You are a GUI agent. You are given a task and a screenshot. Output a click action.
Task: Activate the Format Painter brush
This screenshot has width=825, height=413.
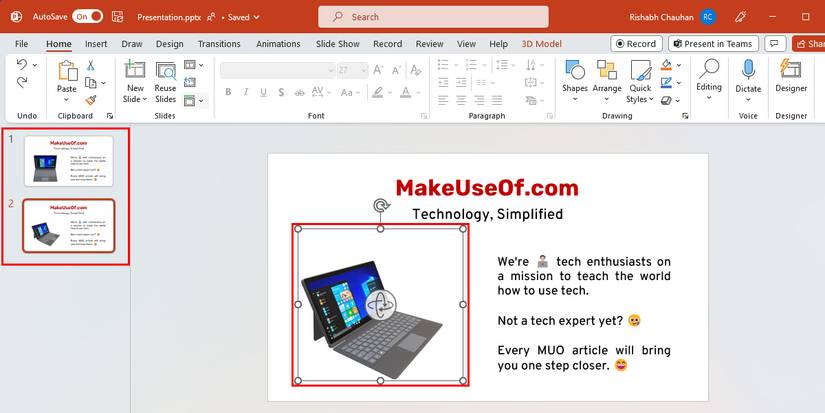click(90, 100)
